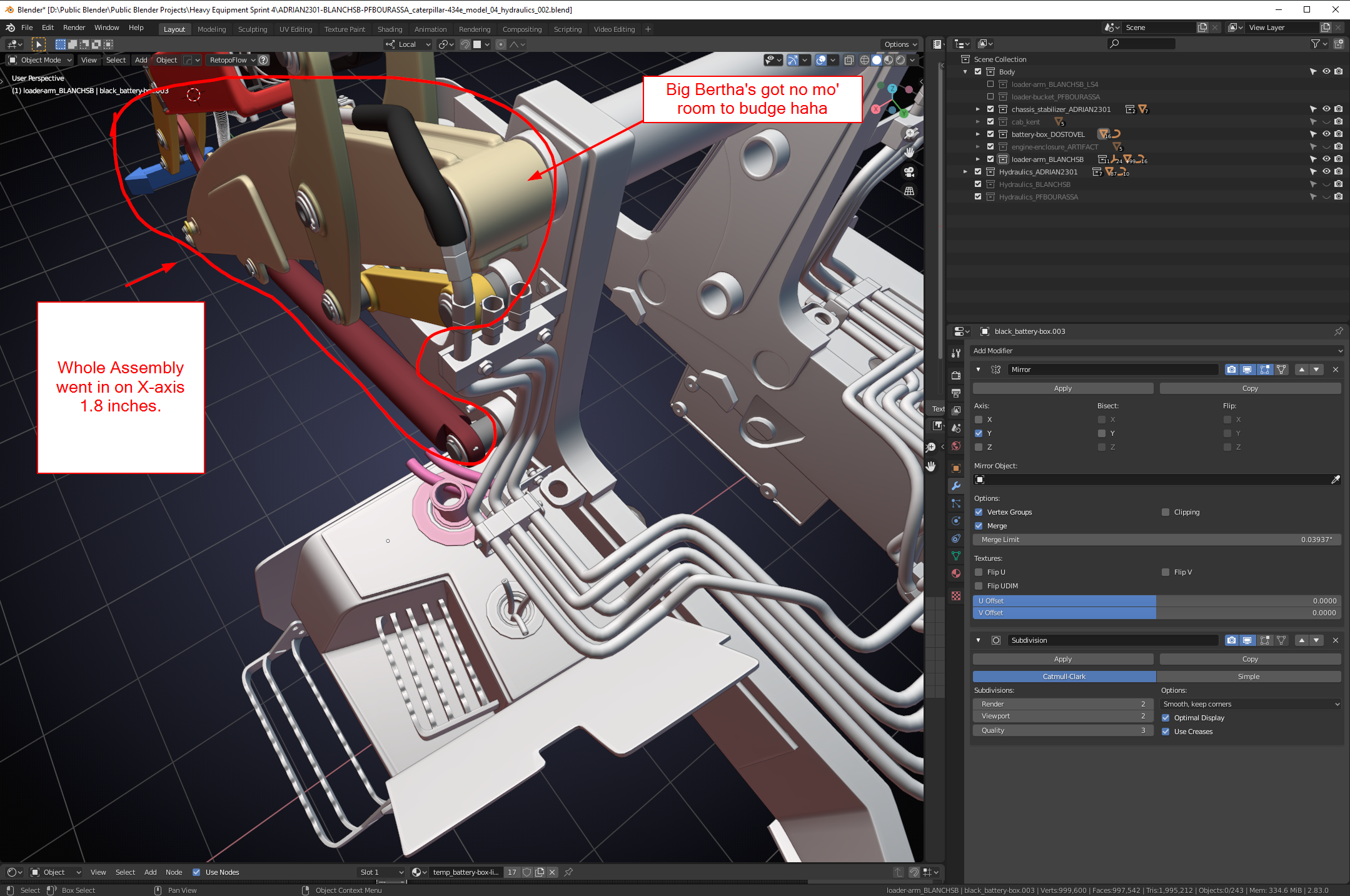This screenshot has width=1350, height=896.
Task: Move Mirror modifier down with arrow icon
Action: (x=1316, y=370)
